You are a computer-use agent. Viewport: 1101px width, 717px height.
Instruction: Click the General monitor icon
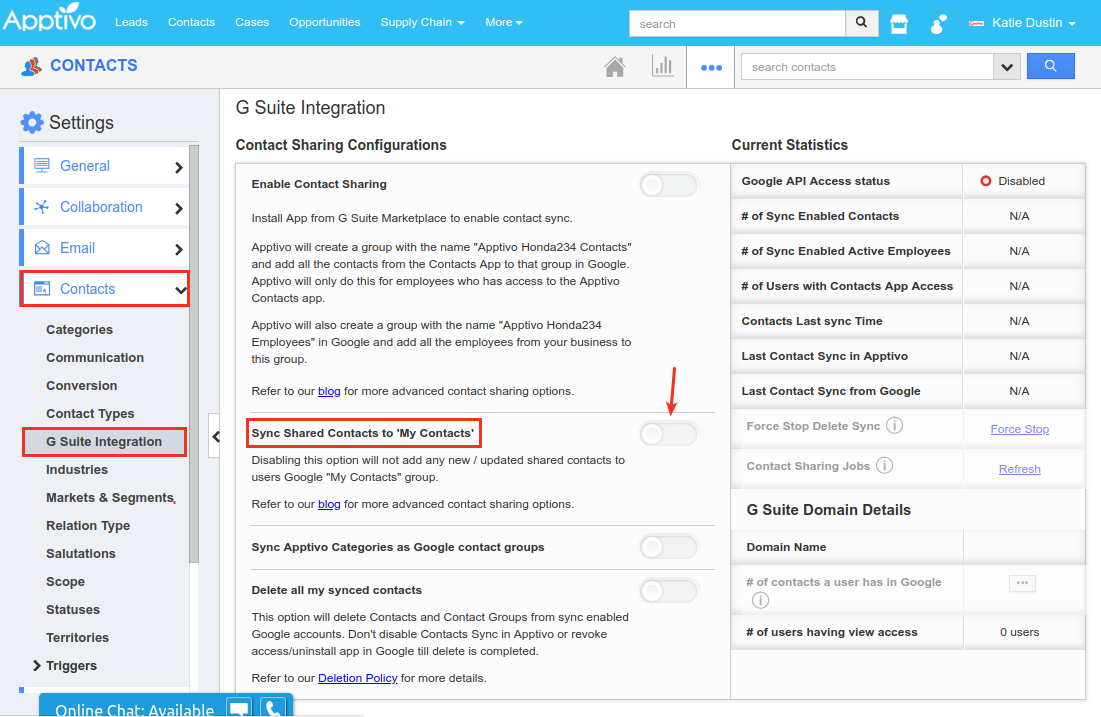(x=42, y=166)
